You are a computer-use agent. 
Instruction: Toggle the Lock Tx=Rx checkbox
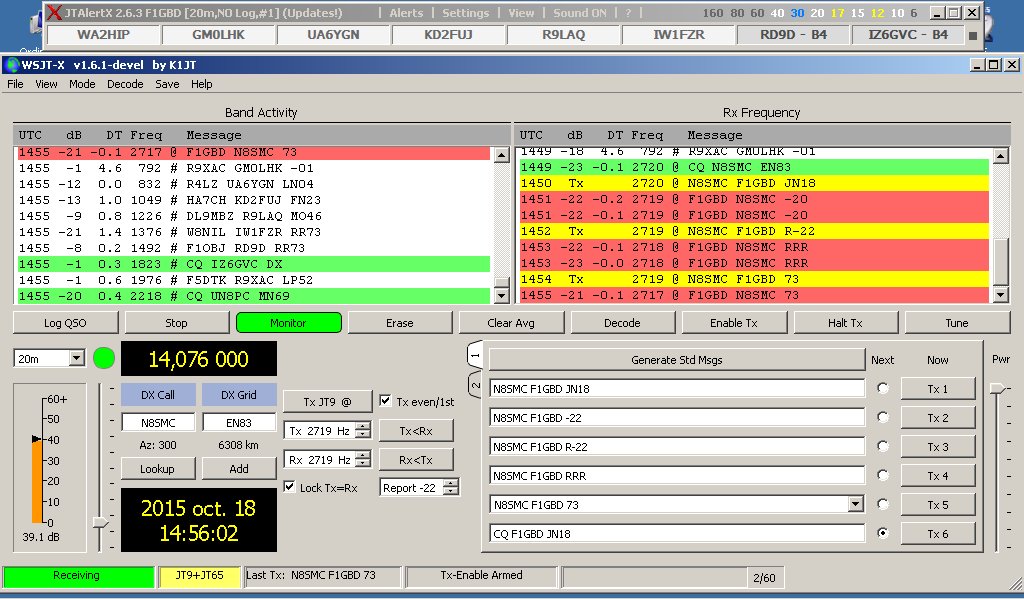[289, 487]
